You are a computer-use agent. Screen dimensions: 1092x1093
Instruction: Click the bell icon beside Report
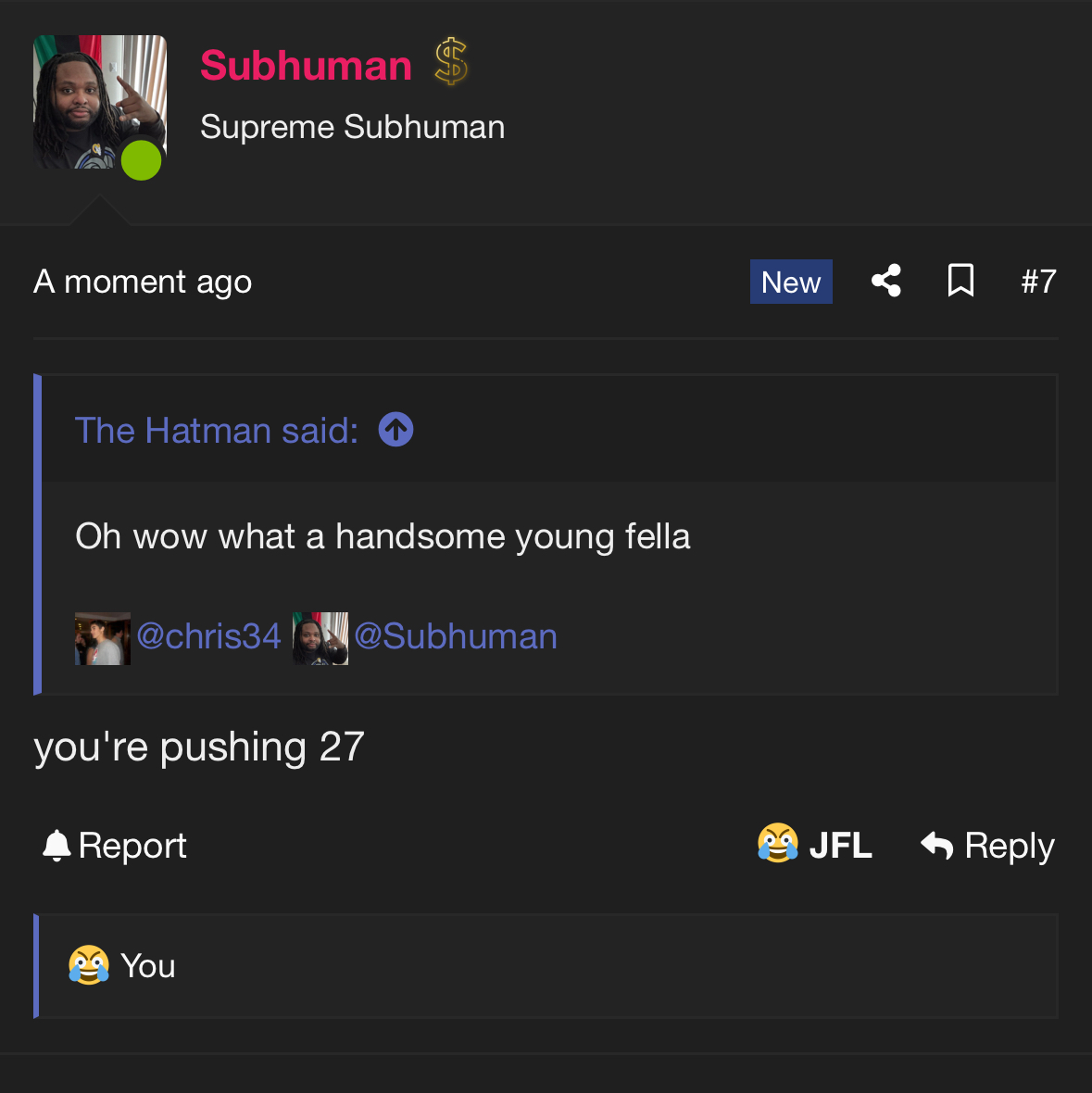(x=56, y=846)
